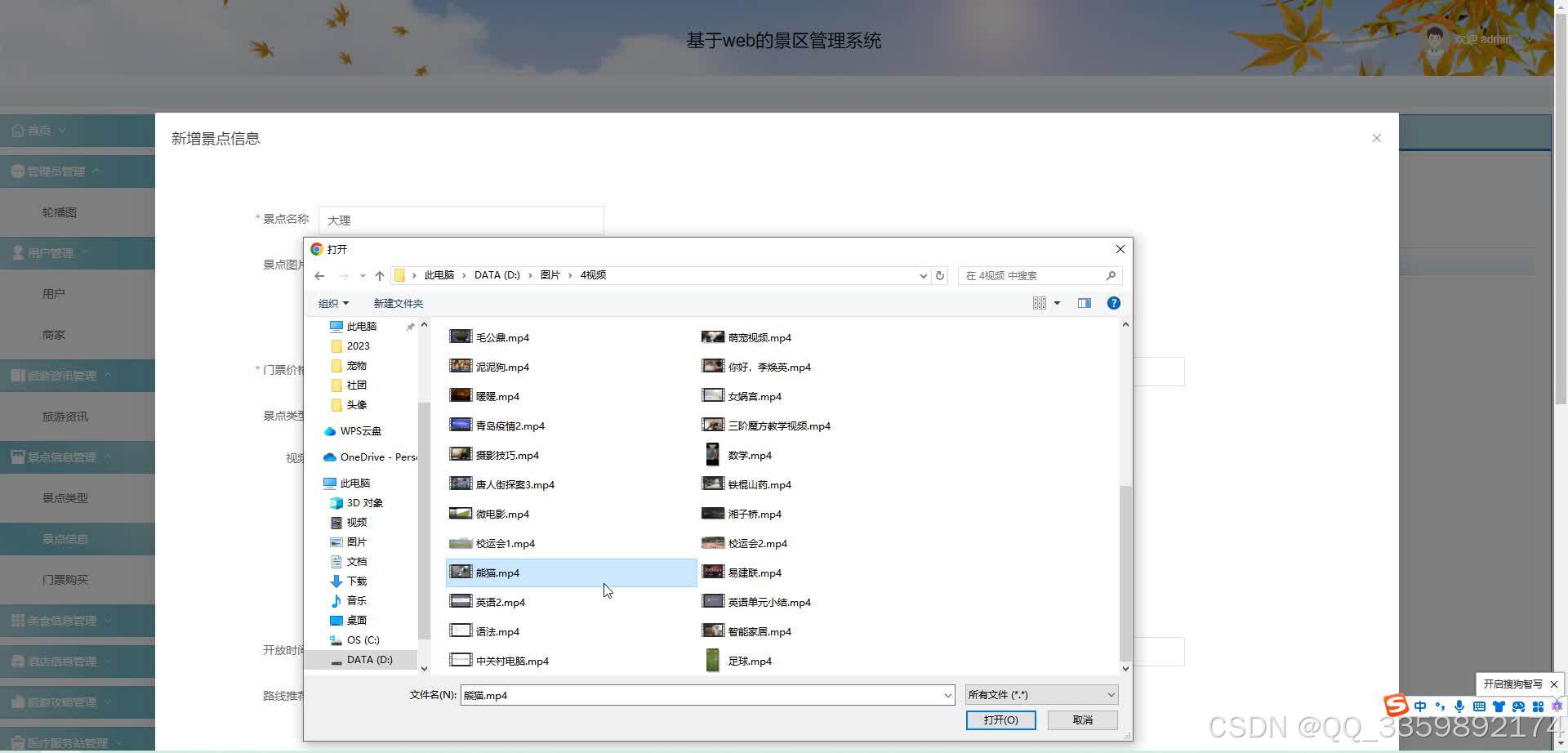The width and height of the screenshot is (1568, 753).
Task: Go back in the file dialog
Action: 319,276
